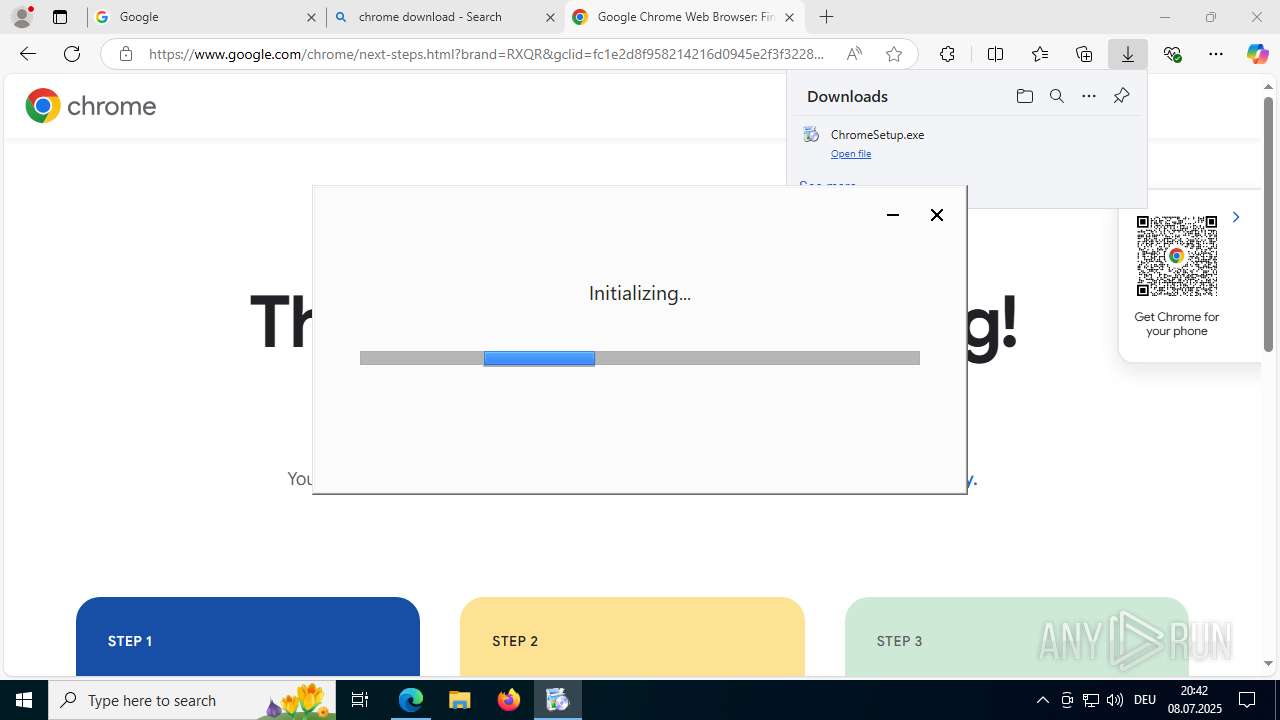Open the volume control tray icon
Image resolution: width=1280 pixels, height=720 pixels.
[x=1115, y=700]
